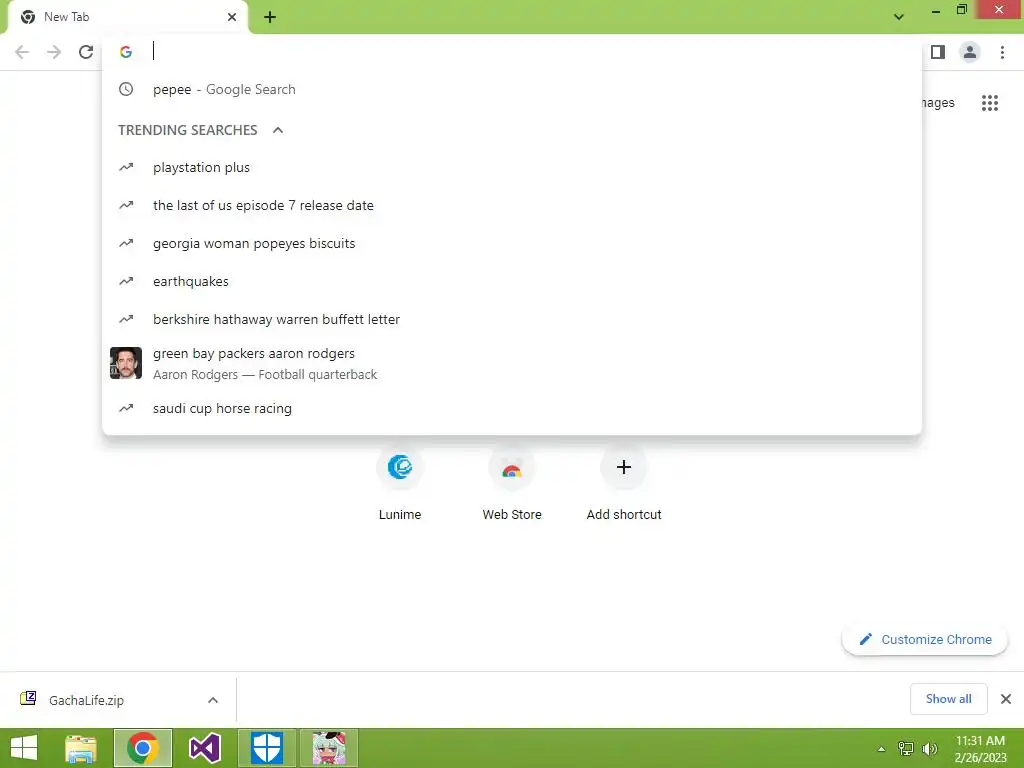The width and height of the screenshot is (1024, 768).
Task: Collapse the Trending Searches section
Action: click(278, 130)
